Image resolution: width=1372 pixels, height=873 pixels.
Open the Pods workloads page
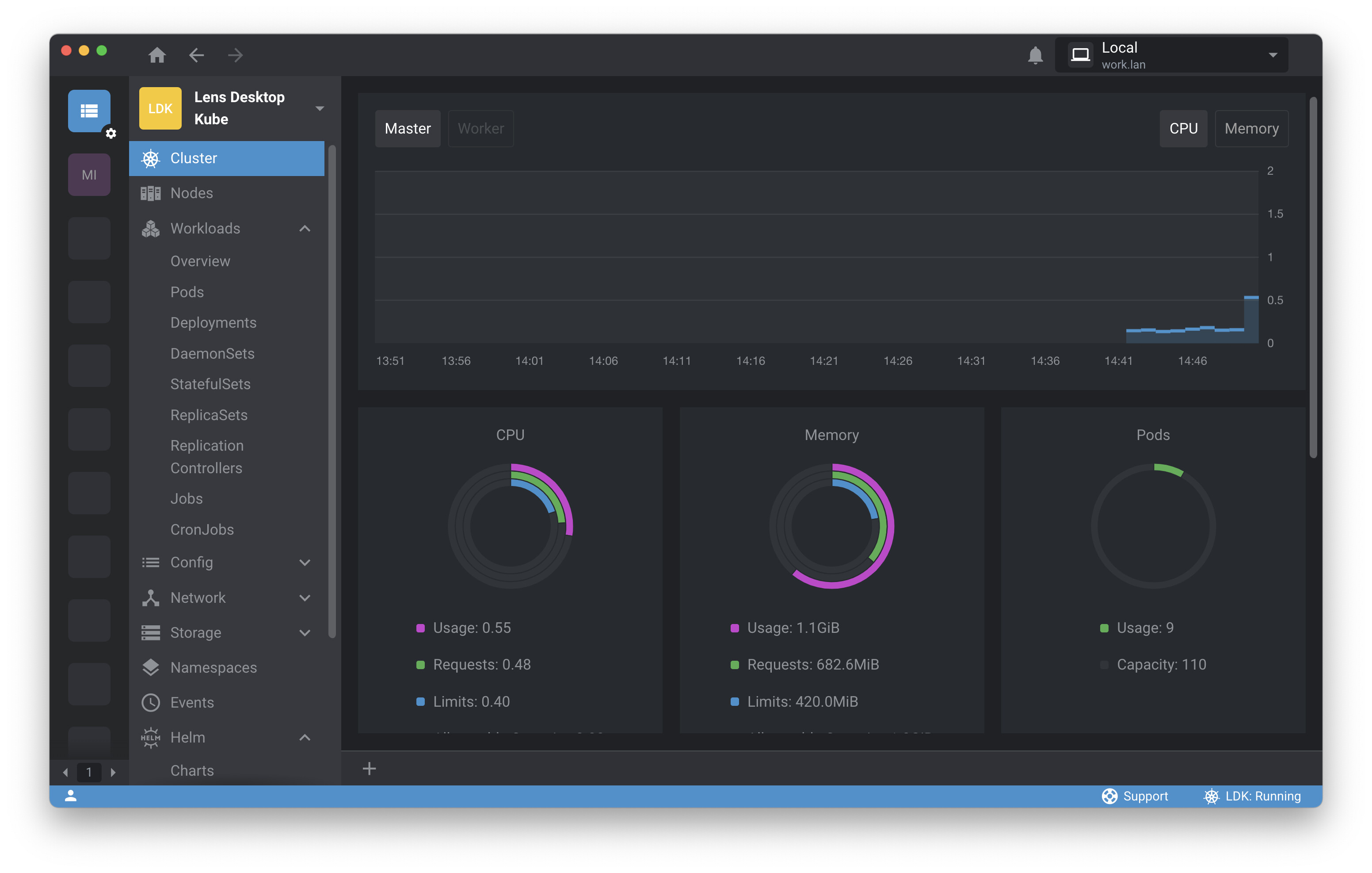tap(187, 292)
